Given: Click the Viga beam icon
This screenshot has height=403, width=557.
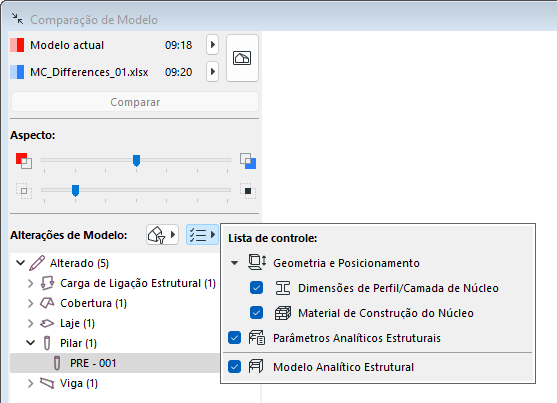Looking at the screenshot, I should [47, 383].
